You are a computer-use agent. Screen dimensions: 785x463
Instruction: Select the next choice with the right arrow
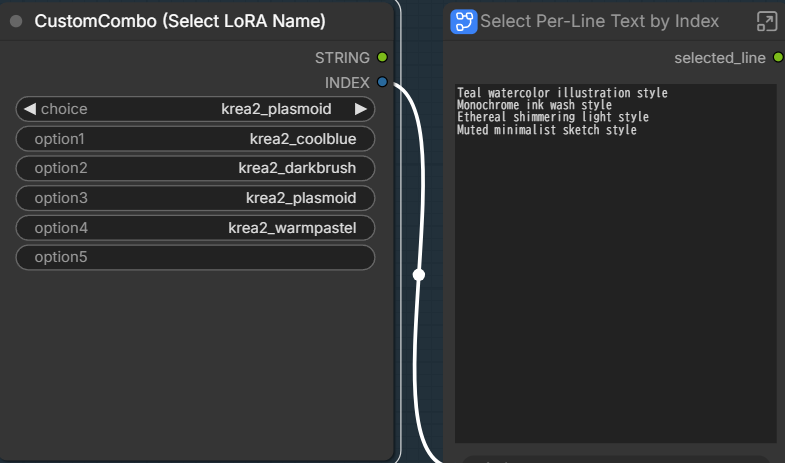coord(360,109)
